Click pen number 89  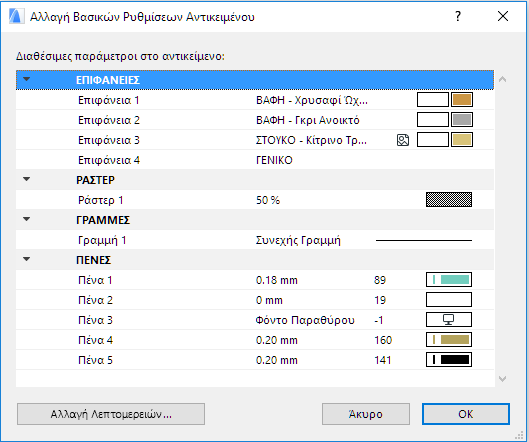380,280
